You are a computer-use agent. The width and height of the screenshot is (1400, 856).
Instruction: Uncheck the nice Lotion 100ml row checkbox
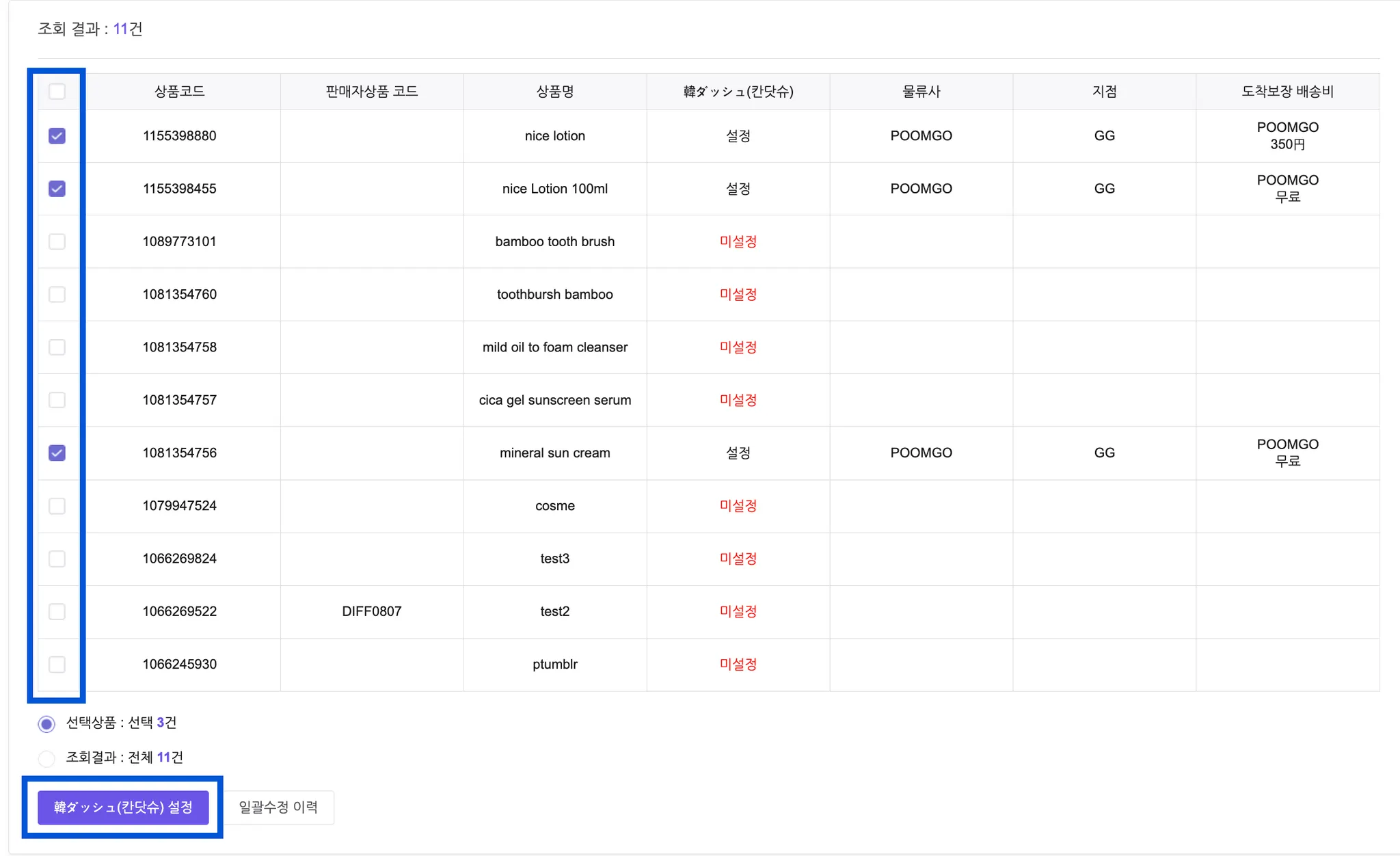pyautogui.click(x=57, y=189)
